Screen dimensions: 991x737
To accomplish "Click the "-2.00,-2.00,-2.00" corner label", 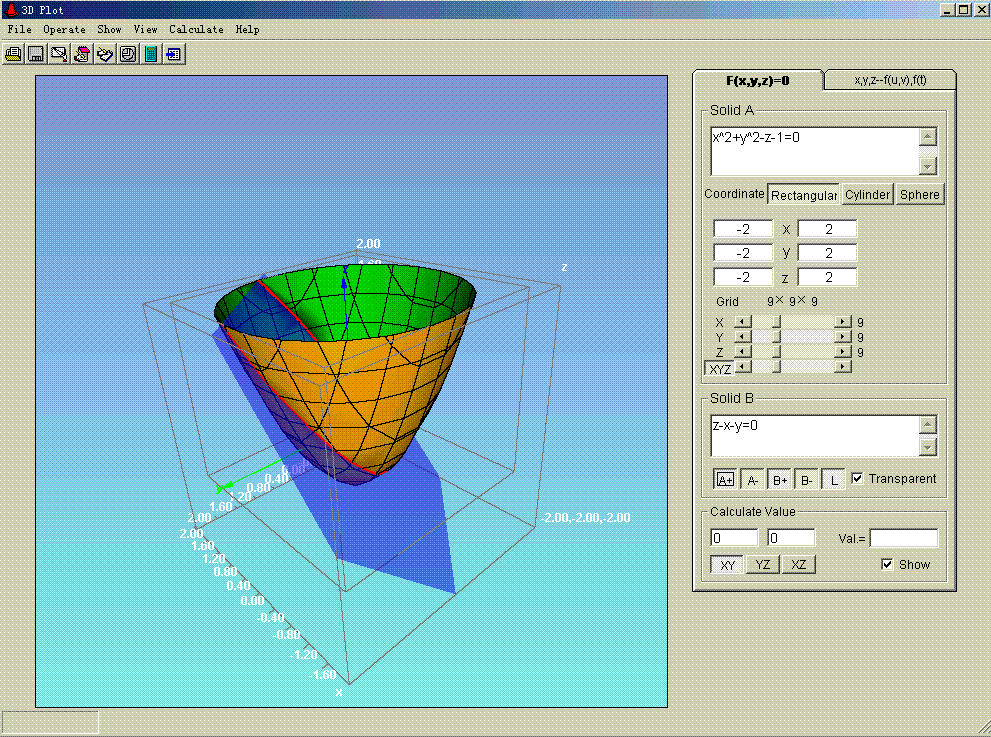I will (586, 518).
